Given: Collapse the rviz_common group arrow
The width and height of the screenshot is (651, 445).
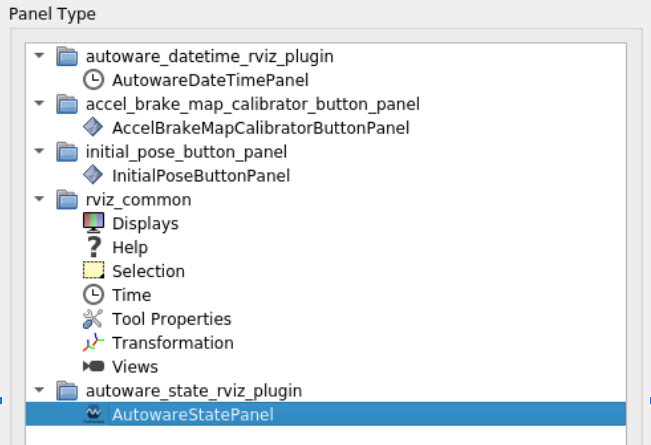Looking at the screenshot, I should [40, 199].
